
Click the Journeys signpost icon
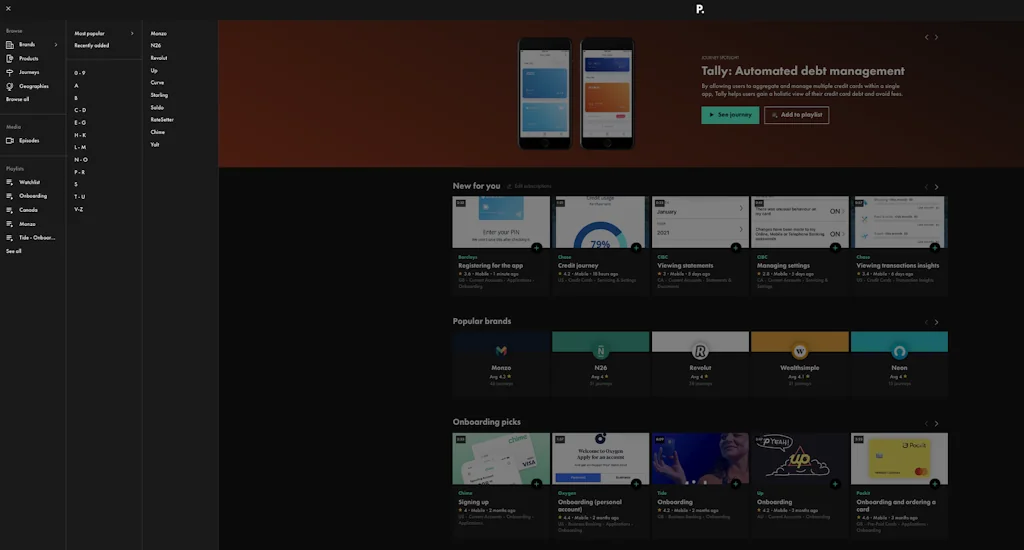10,72
